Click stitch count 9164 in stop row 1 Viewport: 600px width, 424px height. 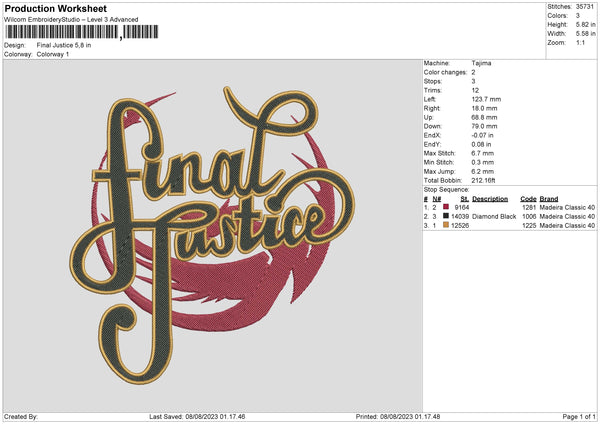click(x=462, y=207)
